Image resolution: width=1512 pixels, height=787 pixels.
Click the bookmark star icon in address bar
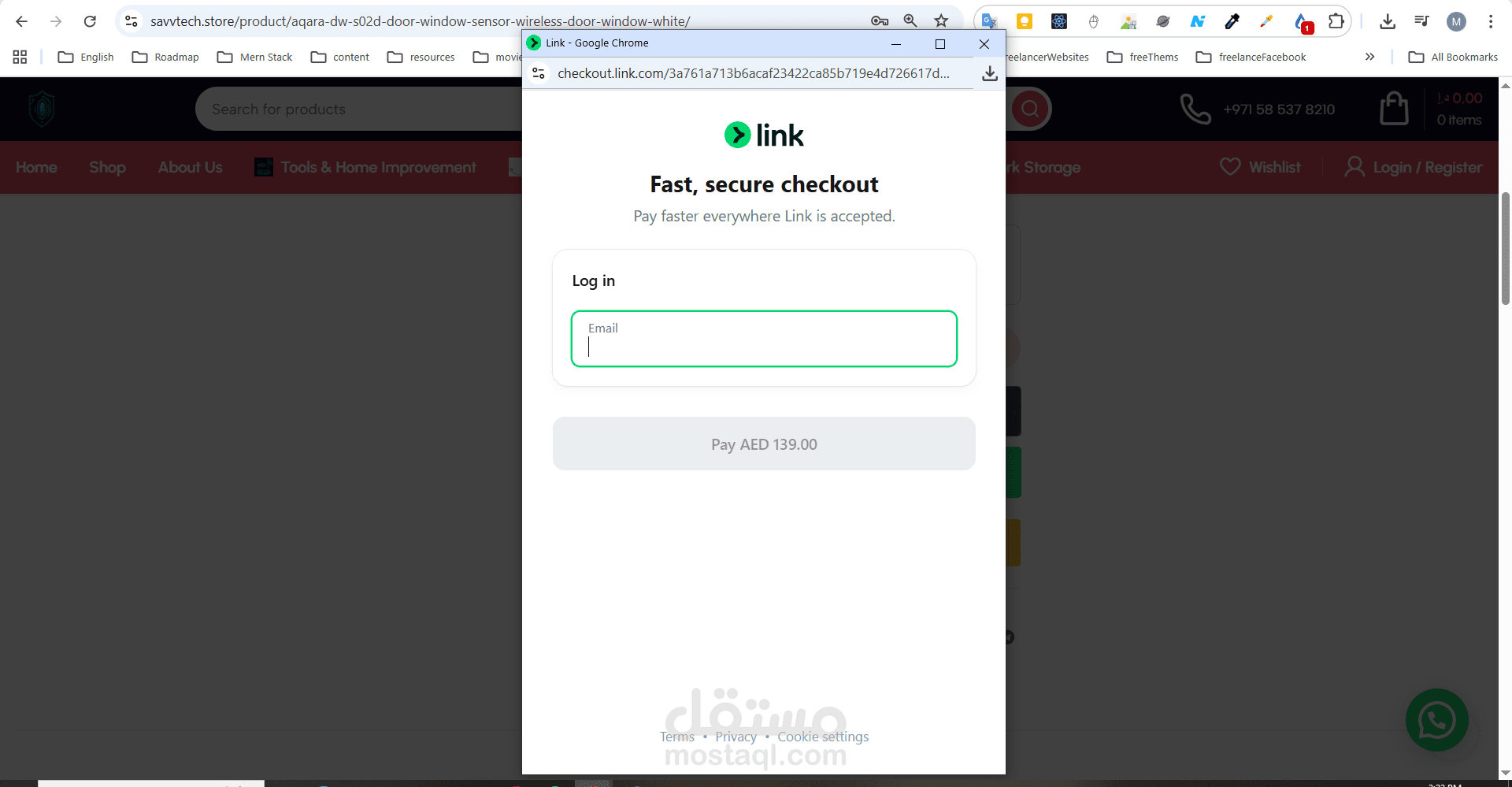tap(941, 21)
